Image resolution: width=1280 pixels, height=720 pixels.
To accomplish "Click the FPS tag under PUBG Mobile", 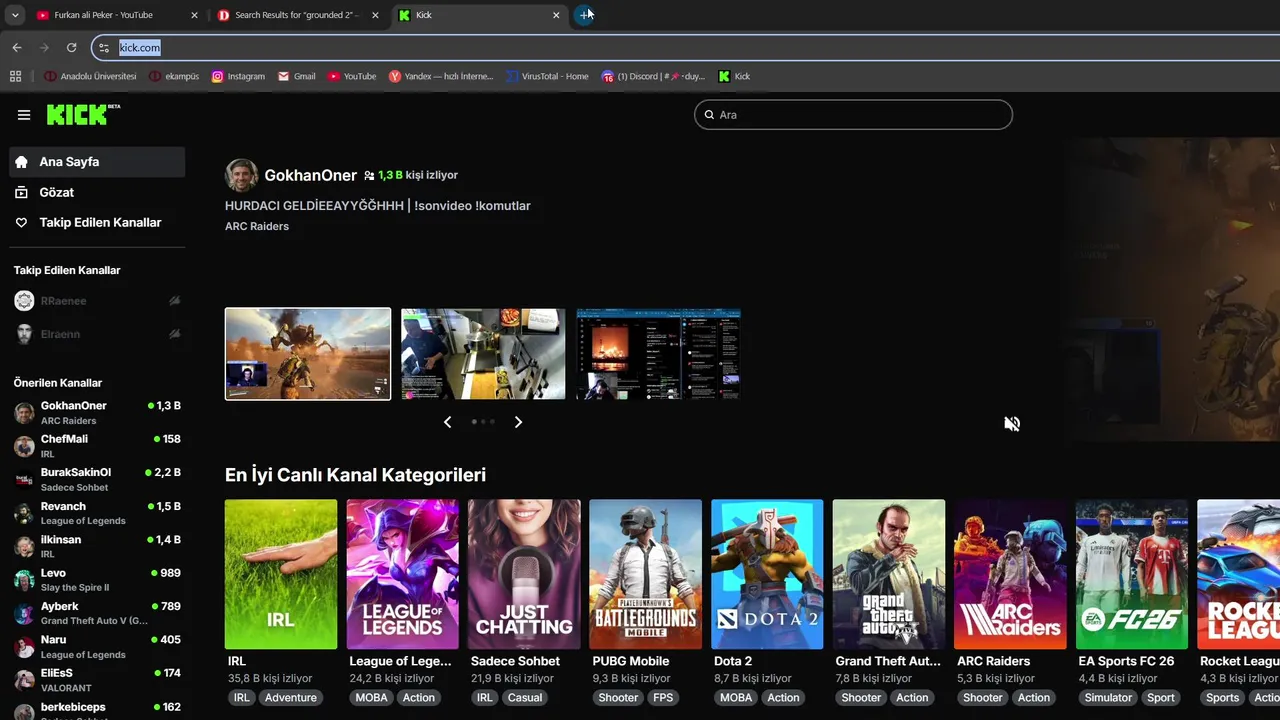I will [x=663, y=698].
